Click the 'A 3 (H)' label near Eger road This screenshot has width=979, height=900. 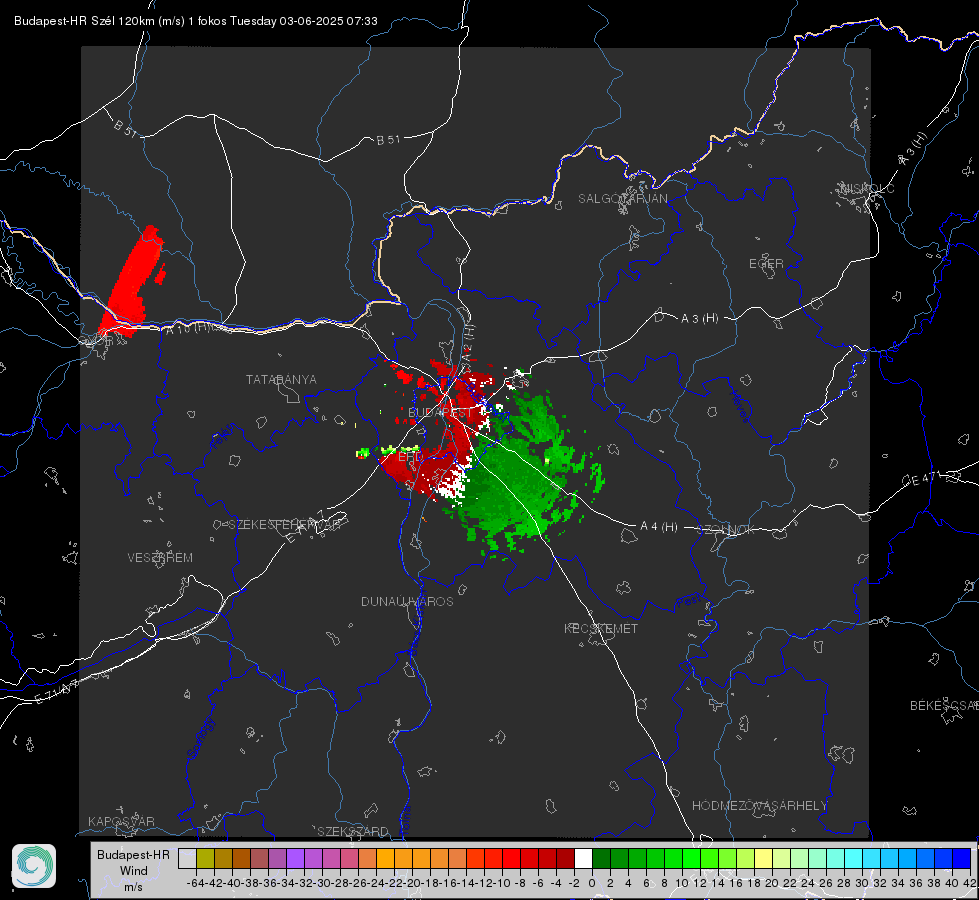[x=699, y=319]
